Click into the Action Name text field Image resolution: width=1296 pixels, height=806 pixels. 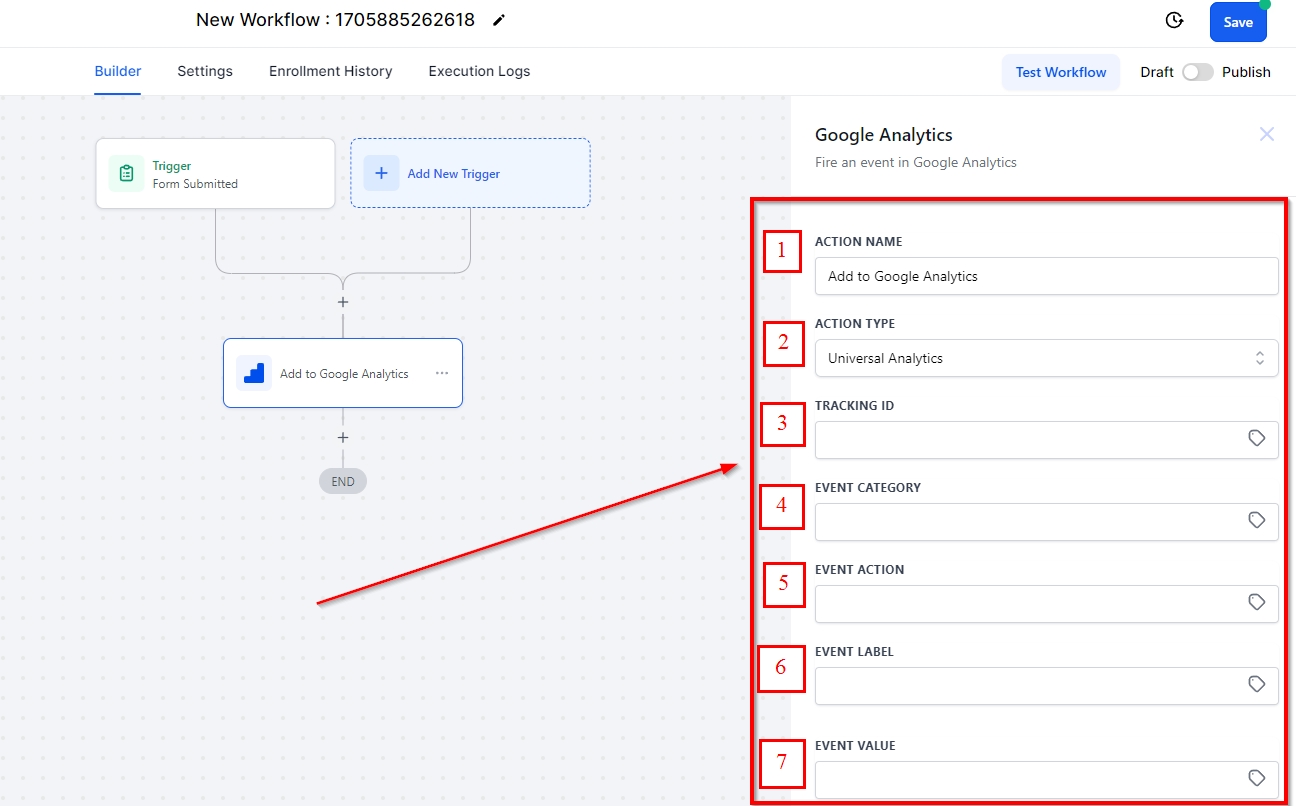pos(1046,276)
